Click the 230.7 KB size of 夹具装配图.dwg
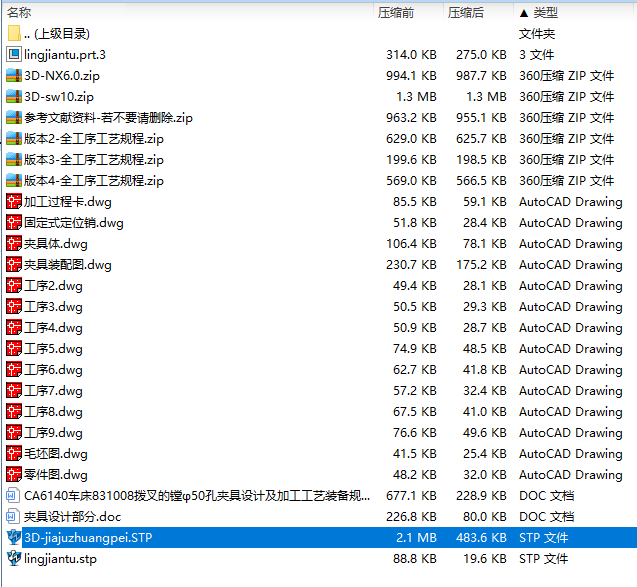The image size is (637, 587). (x=411, y=264)
